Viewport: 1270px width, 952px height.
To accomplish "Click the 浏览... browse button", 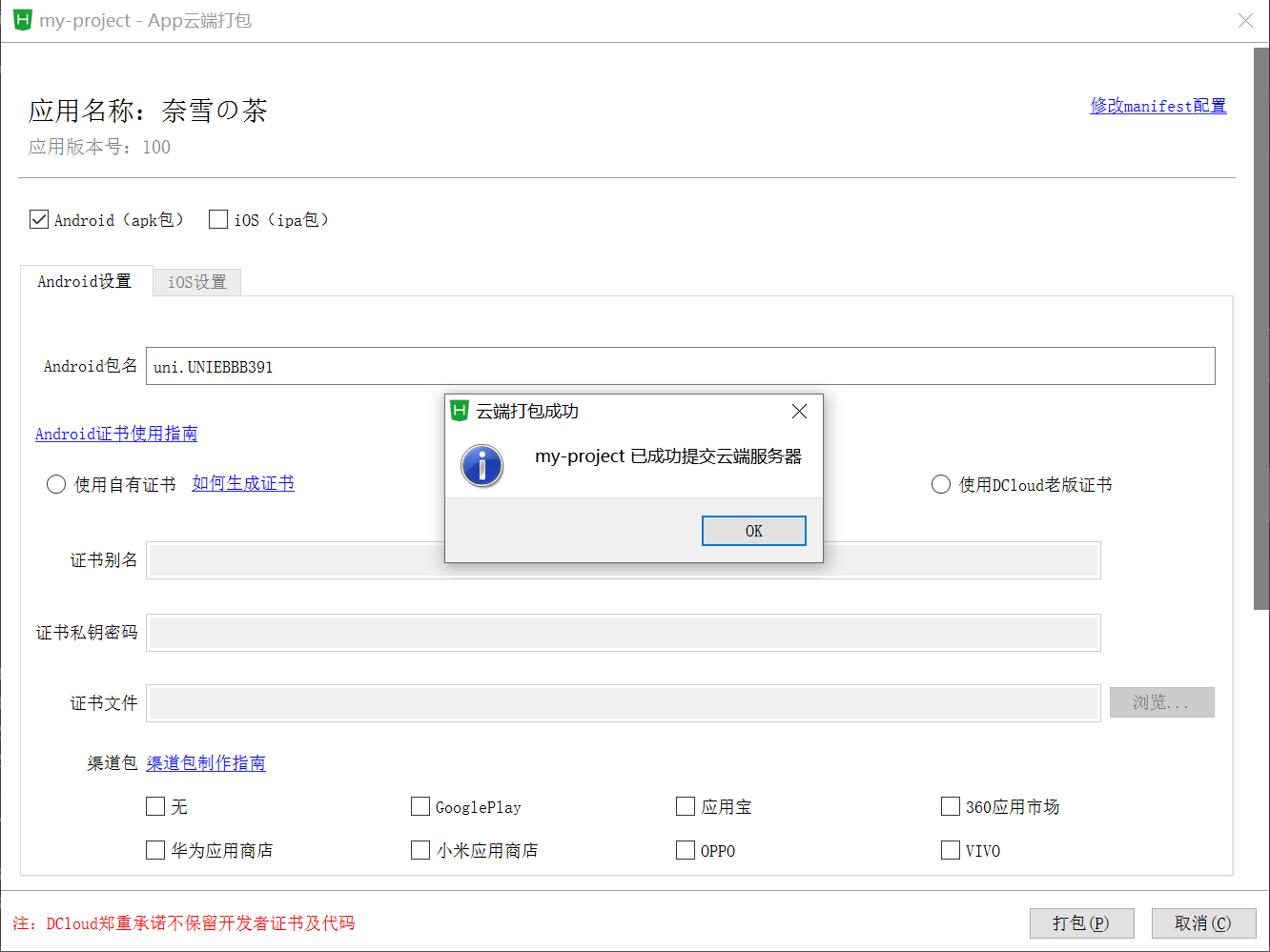I will click(x=1162, y=702).
